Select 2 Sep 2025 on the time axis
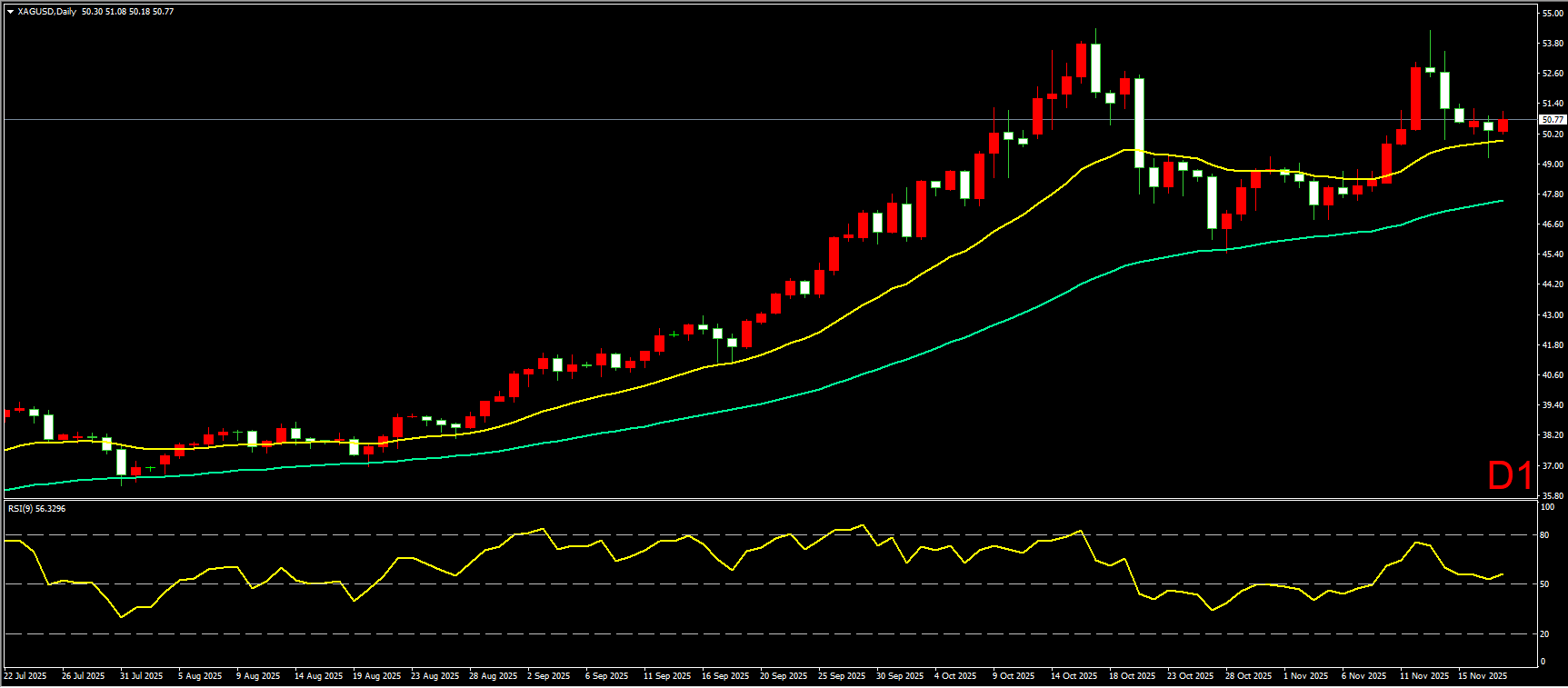Screen dimensions: 1568x688 coord(548,676)
